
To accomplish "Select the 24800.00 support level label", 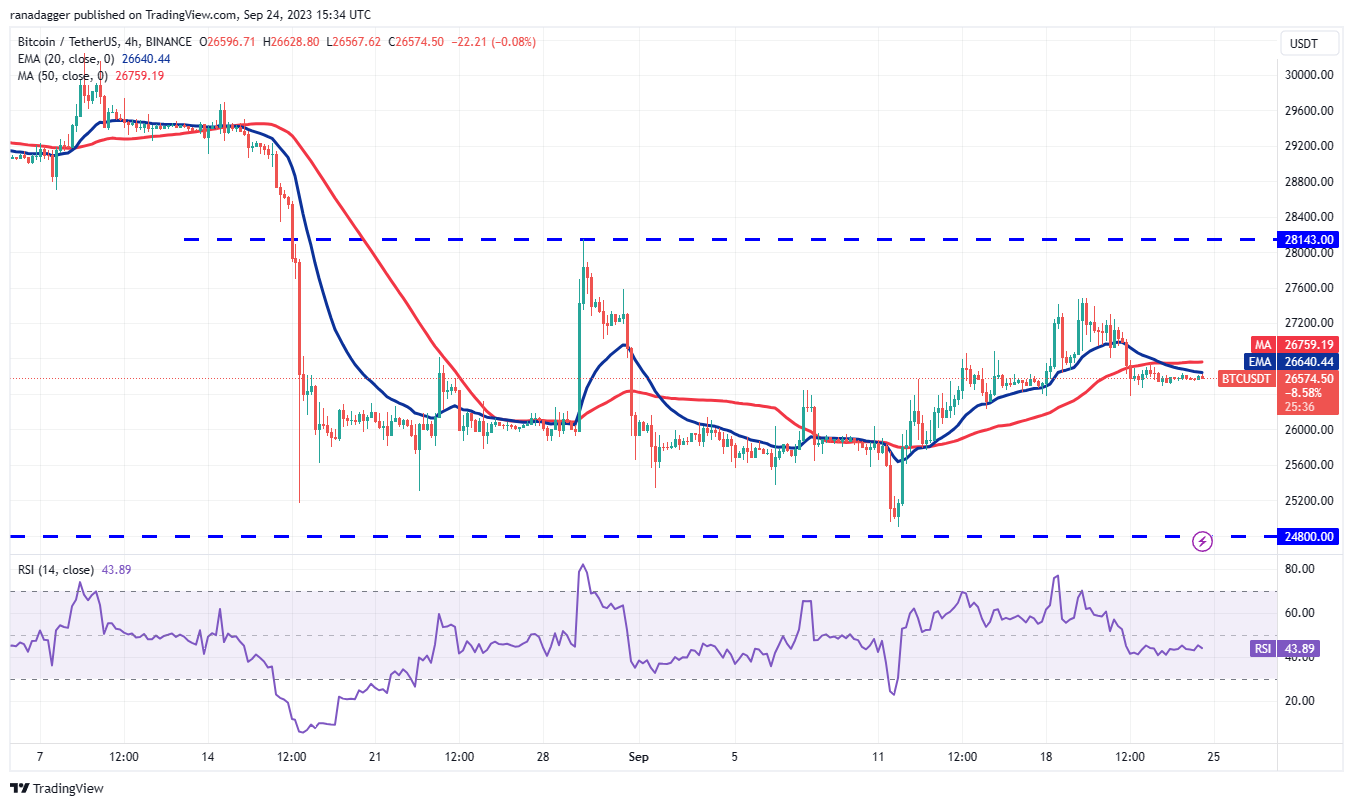I will click(1308, 537).
